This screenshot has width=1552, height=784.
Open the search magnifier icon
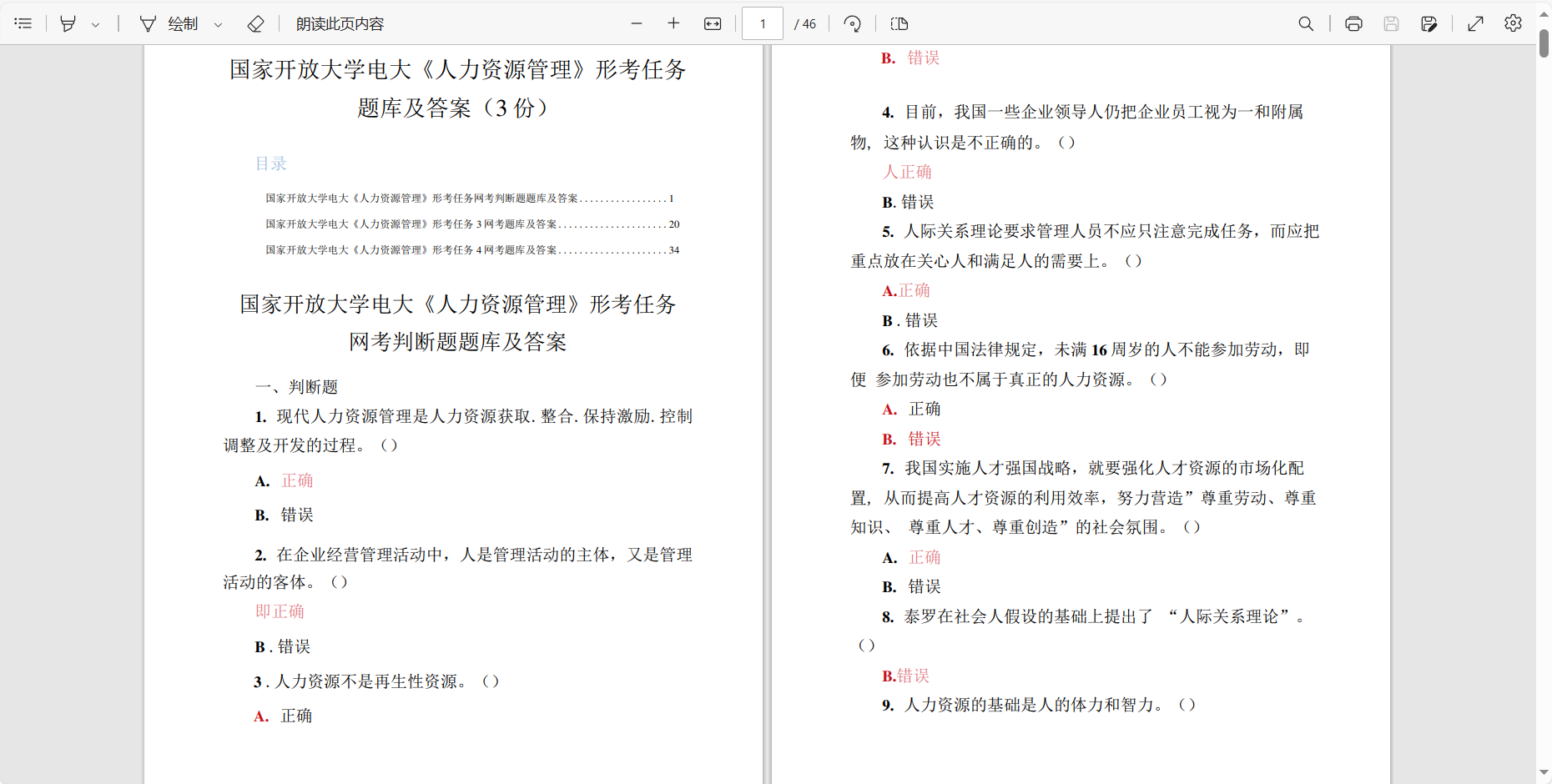coord(1306,23)
